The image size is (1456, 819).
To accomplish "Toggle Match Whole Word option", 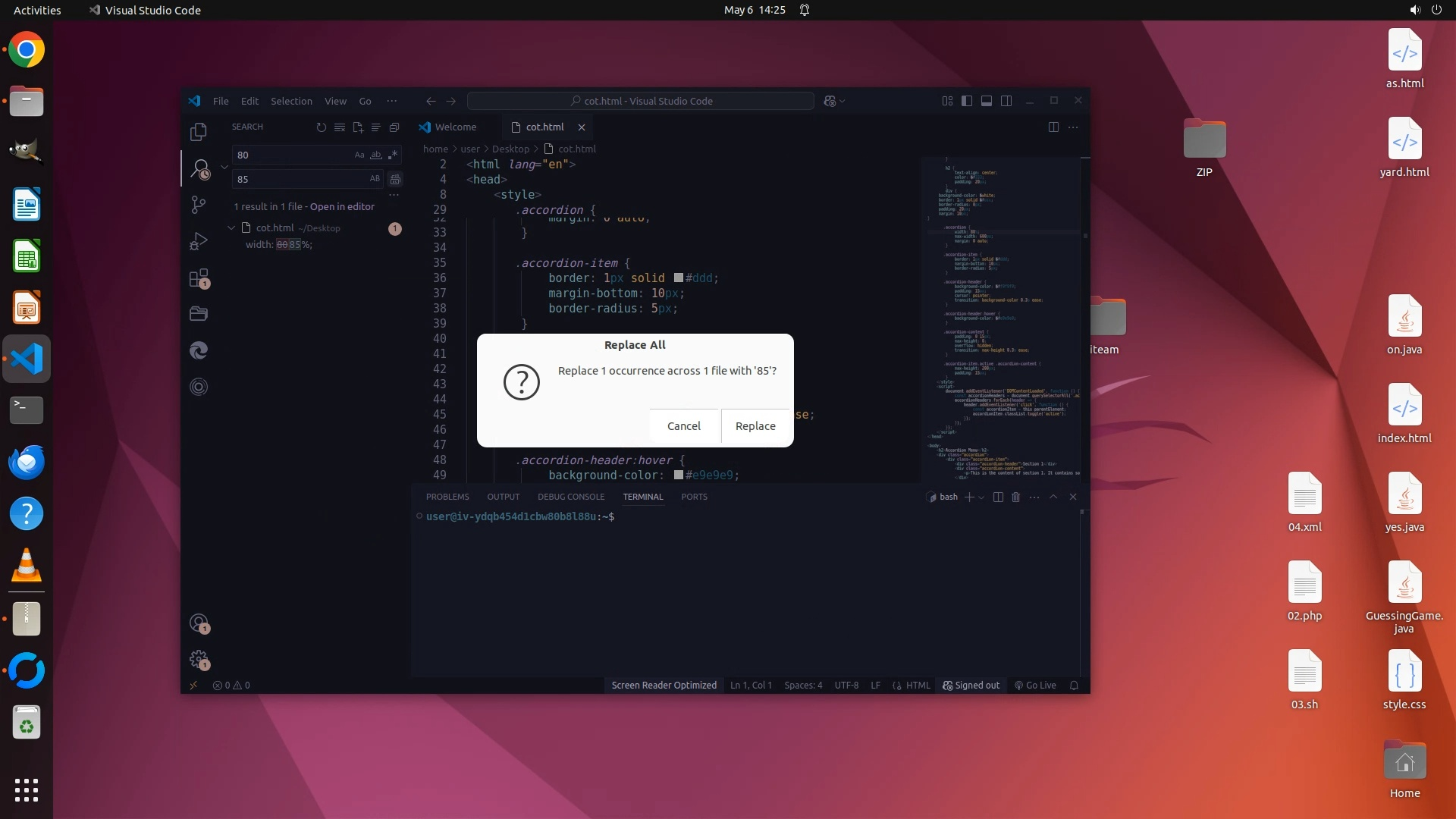I will 375,155.
